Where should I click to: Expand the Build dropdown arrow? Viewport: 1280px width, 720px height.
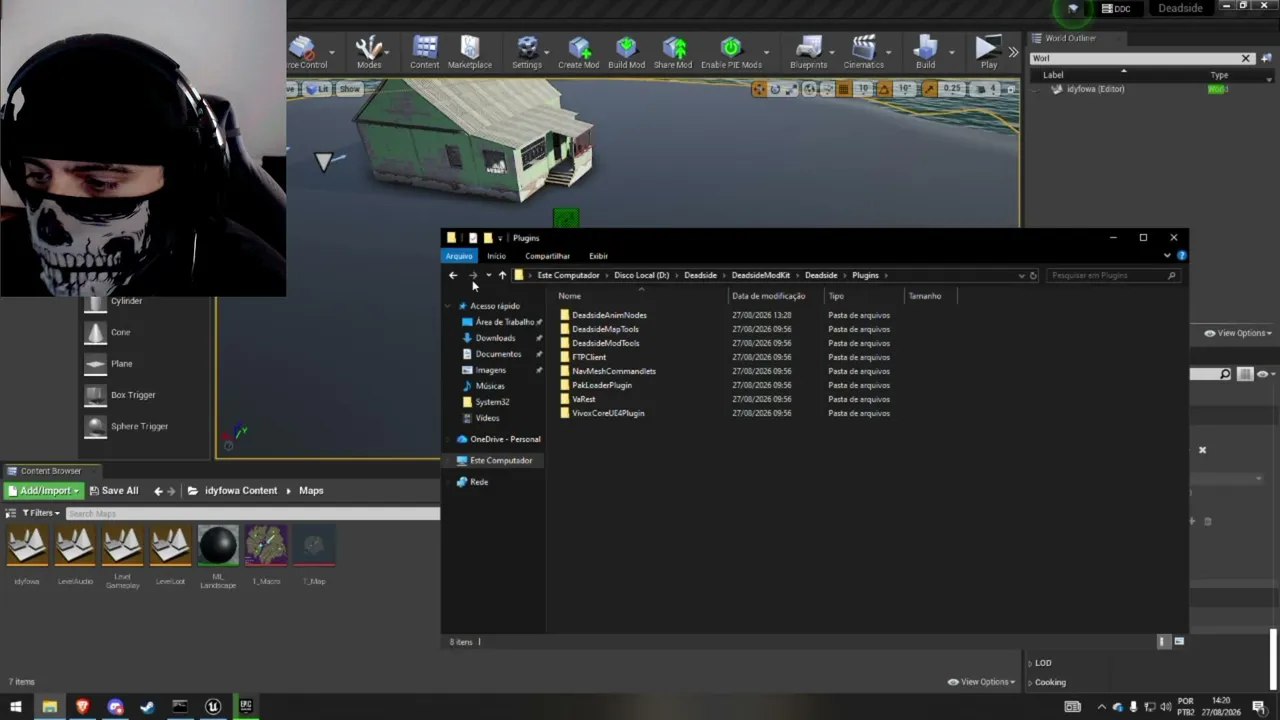coord(951,52)
